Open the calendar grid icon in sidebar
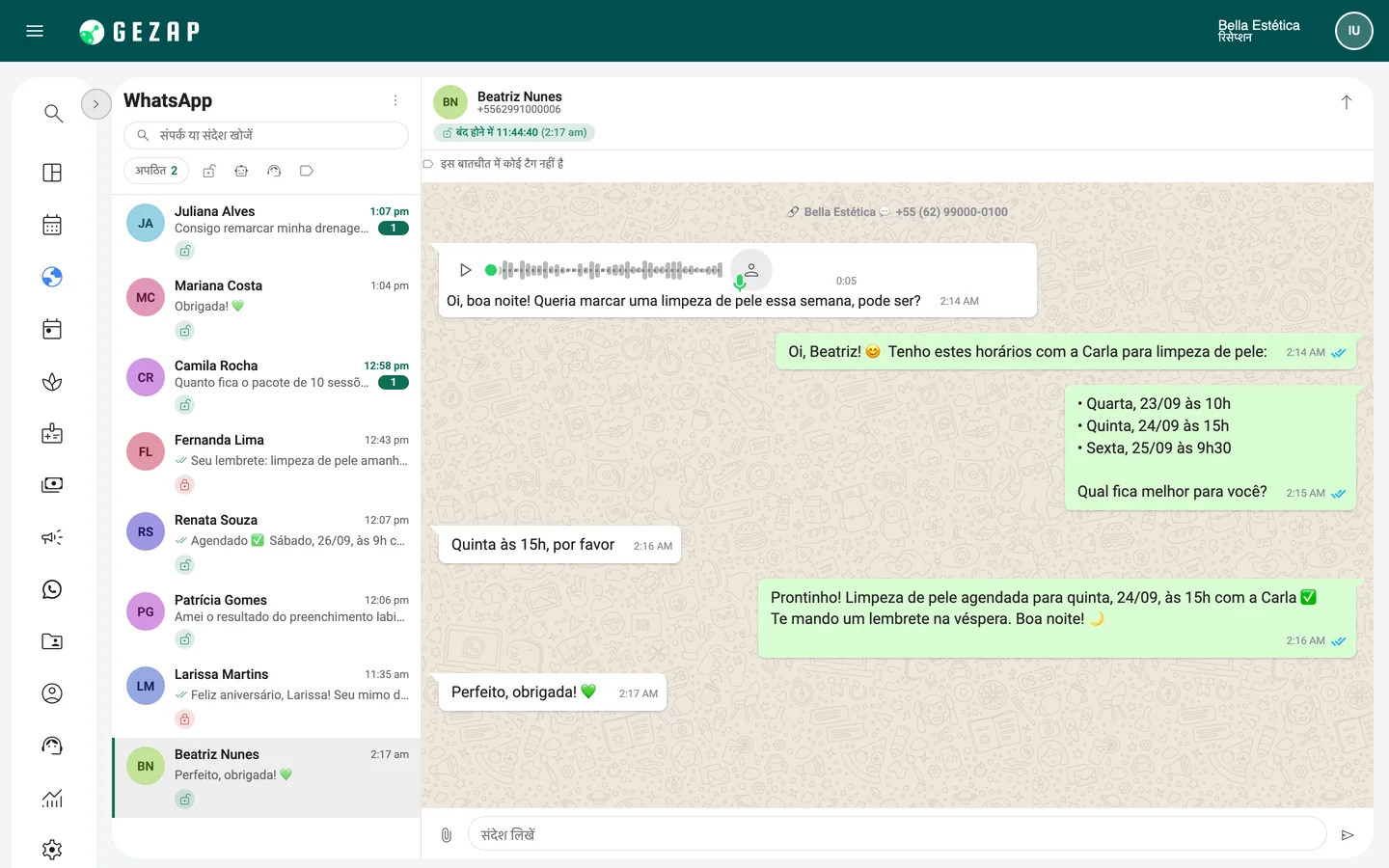 52,225
